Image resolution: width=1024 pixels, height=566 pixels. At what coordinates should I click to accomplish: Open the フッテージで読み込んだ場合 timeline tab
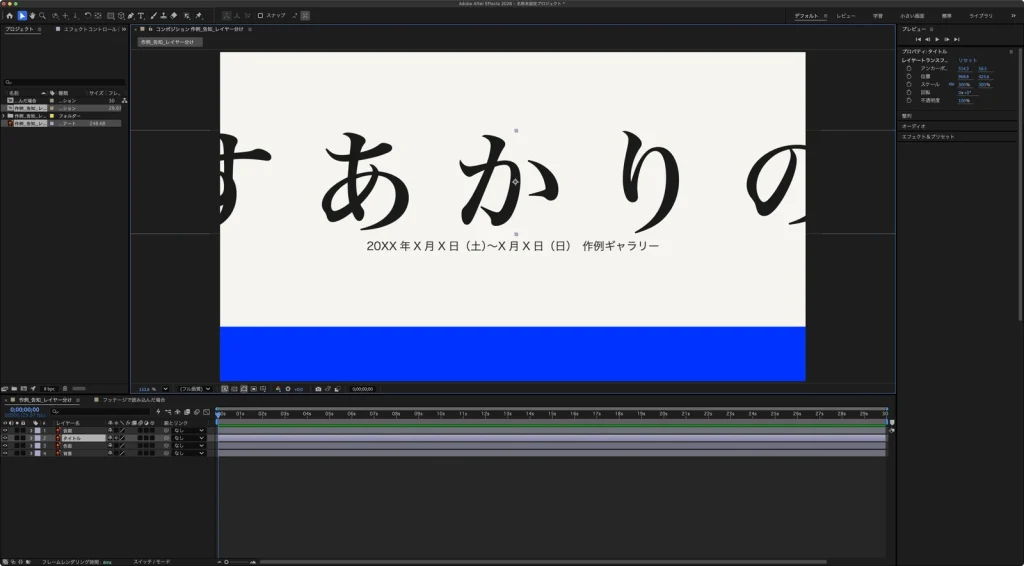point(134,400)
